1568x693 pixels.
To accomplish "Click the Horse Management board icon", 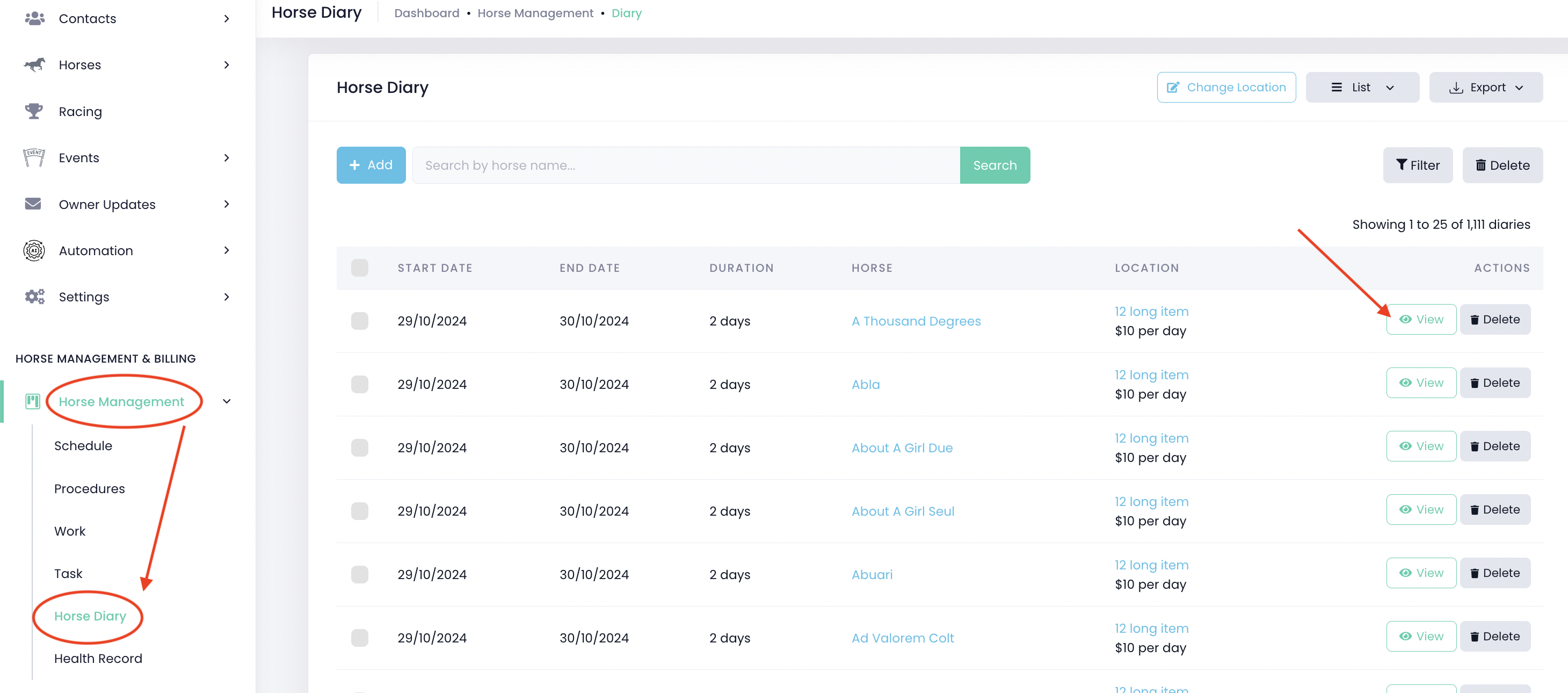I will (32, 401).
